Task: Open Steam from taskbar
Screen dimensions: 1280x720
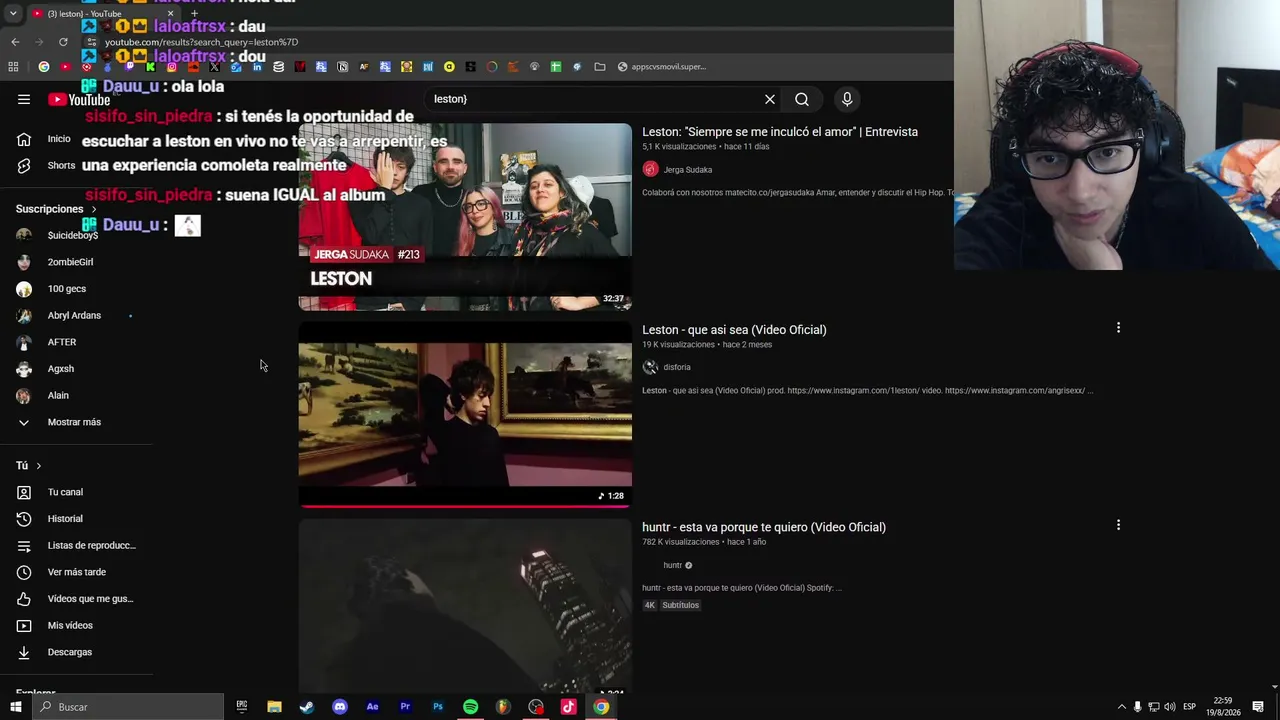Action: [x=307, y=707]
